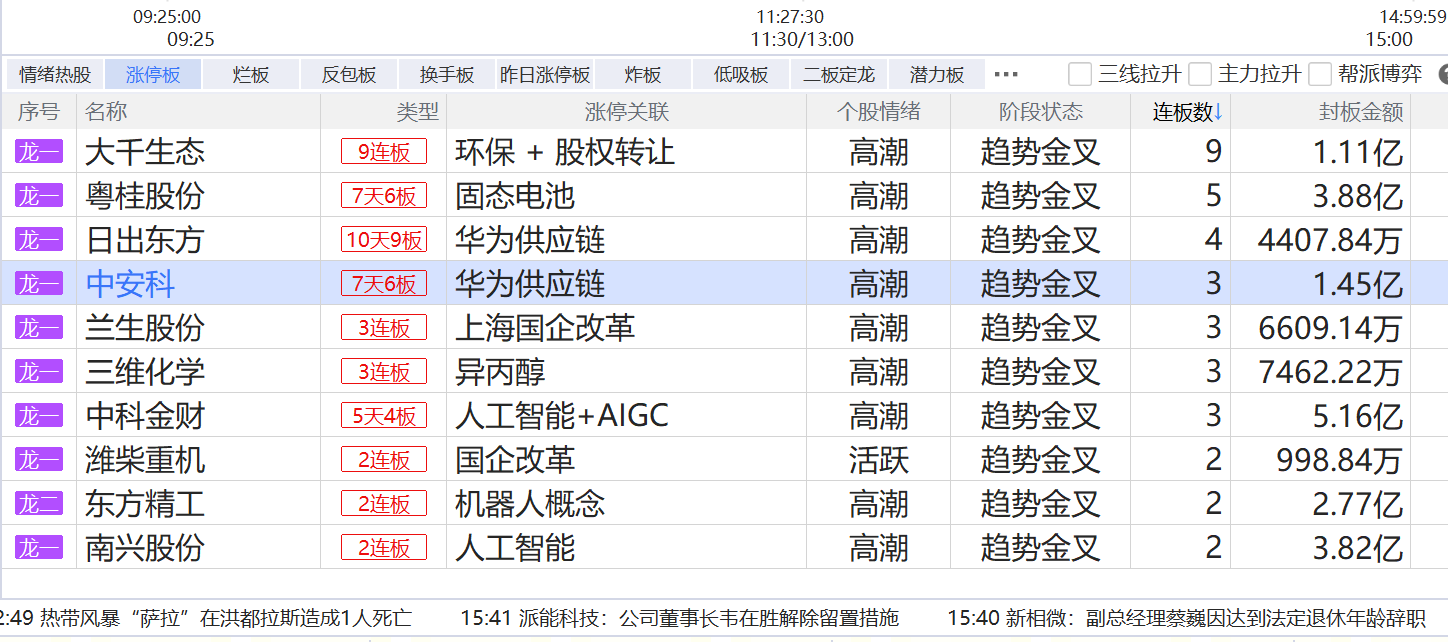Switch to the 烂板 tab
1448x642 pixels.
(x=251, y=74)
